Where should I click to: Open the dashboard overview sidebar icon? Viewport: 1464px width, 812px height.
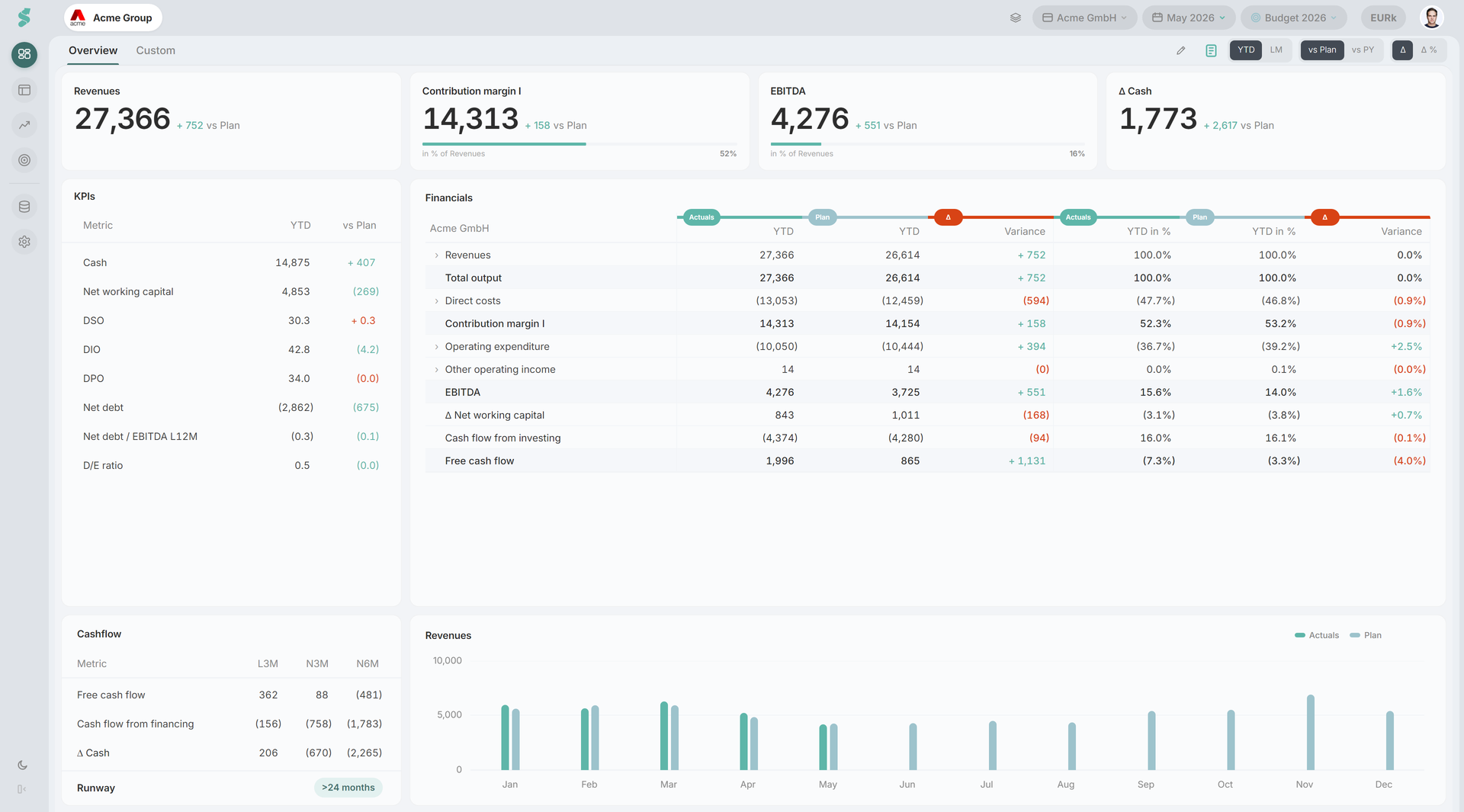point(24,54)
